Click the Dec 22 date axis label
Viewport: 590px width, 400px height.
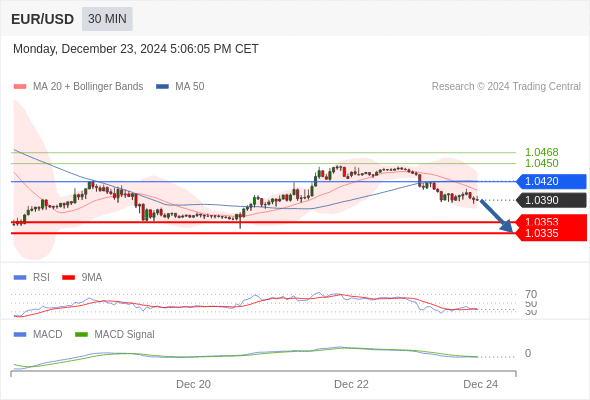(x=351, y=384)
